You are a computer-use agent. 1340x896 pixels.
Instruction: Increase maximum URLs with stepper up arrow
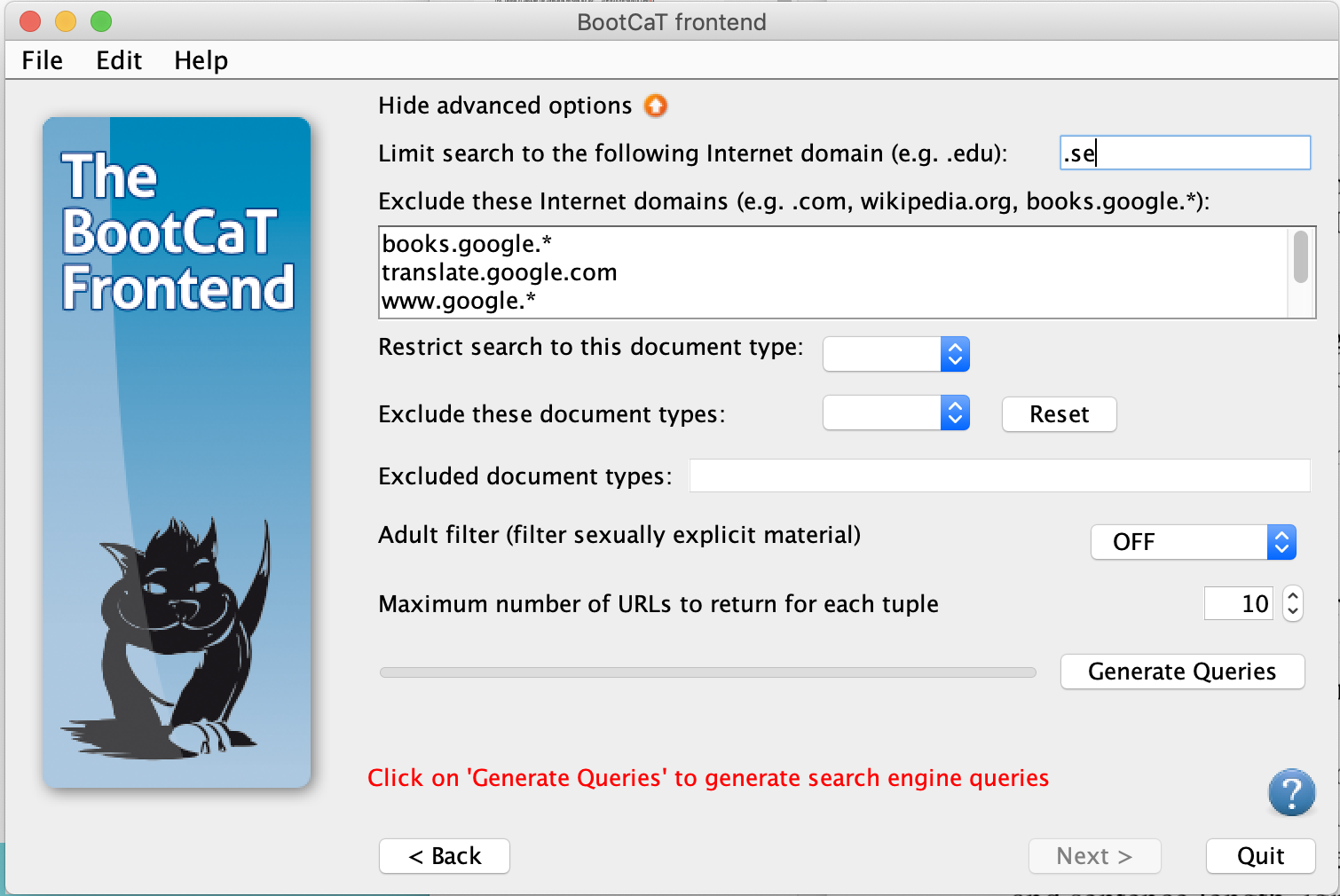(1293, 596)
